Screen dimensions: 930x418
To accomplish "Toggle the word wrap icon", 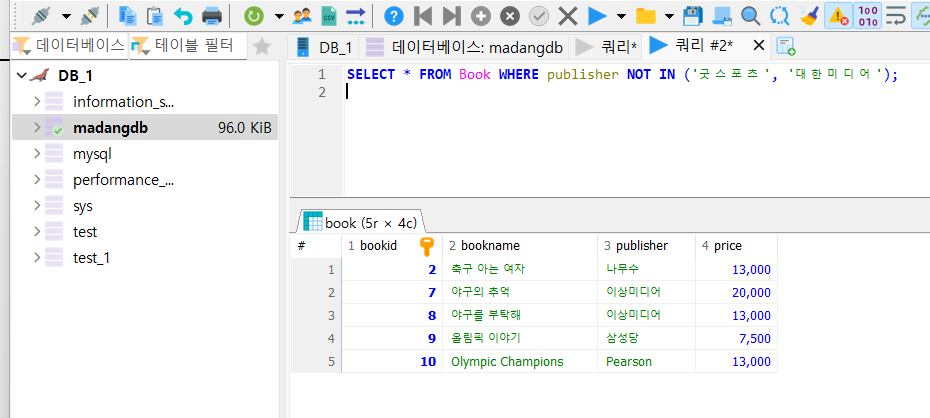I will (896, 16).
